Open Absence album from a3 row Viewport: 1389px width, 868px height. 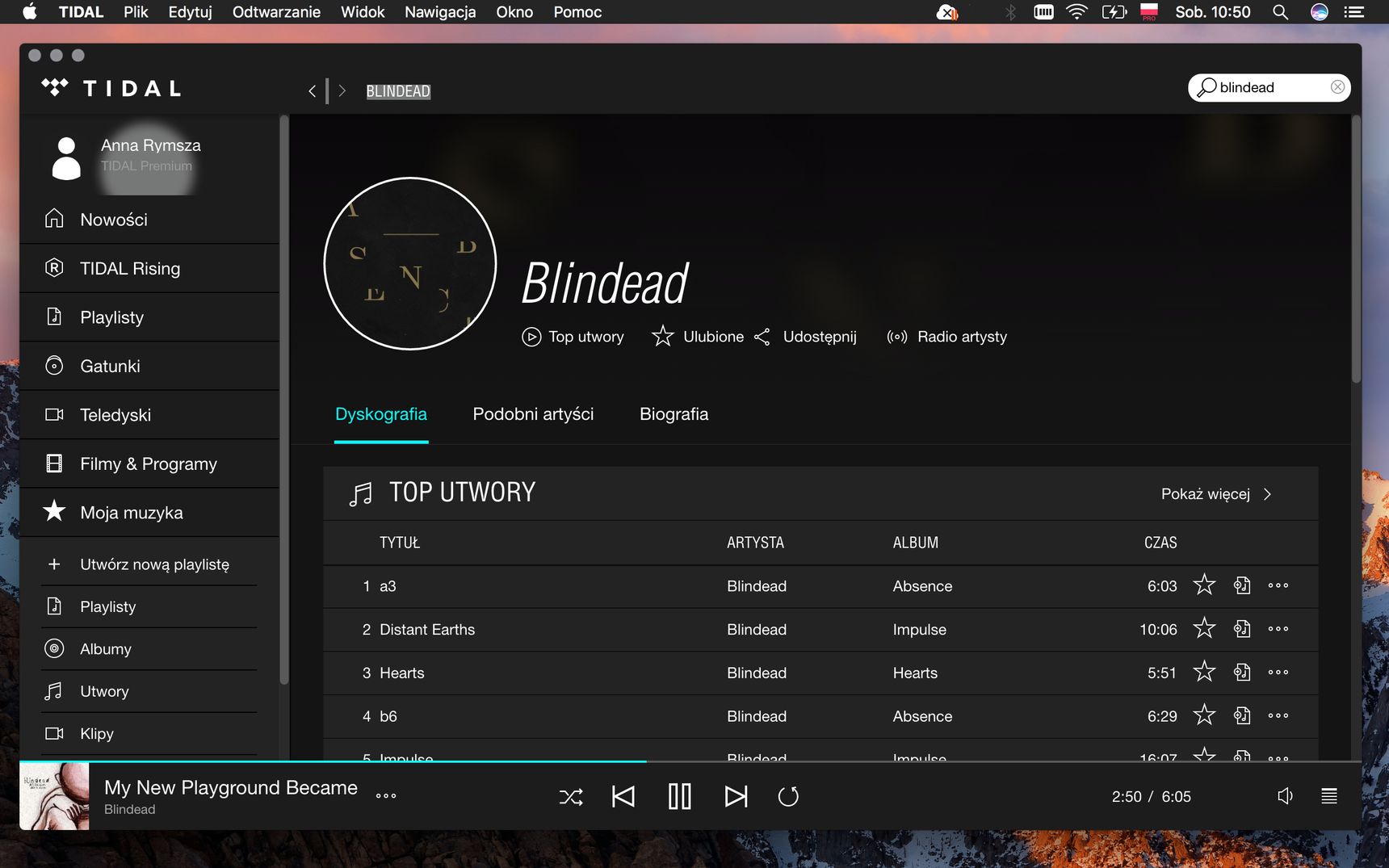coord(922,586)
